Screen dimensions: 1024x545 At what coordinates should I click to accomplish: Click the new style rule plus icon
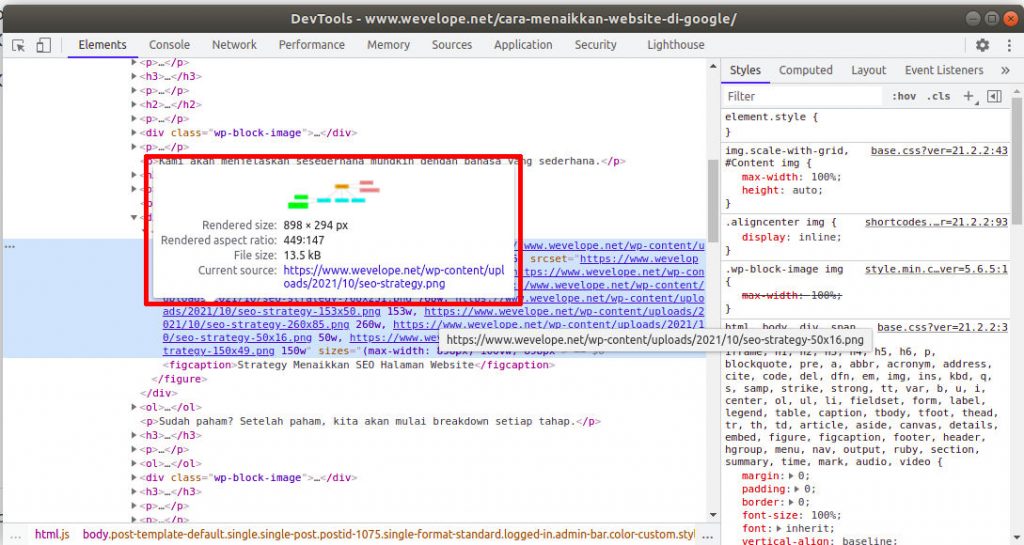pyautogui.click(x=967, y=96)
